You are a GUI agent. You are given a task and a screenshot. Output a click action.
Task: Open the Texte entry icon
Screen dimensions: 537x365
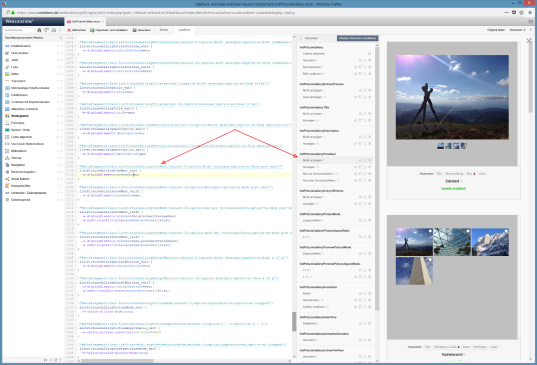click(7, 60)
